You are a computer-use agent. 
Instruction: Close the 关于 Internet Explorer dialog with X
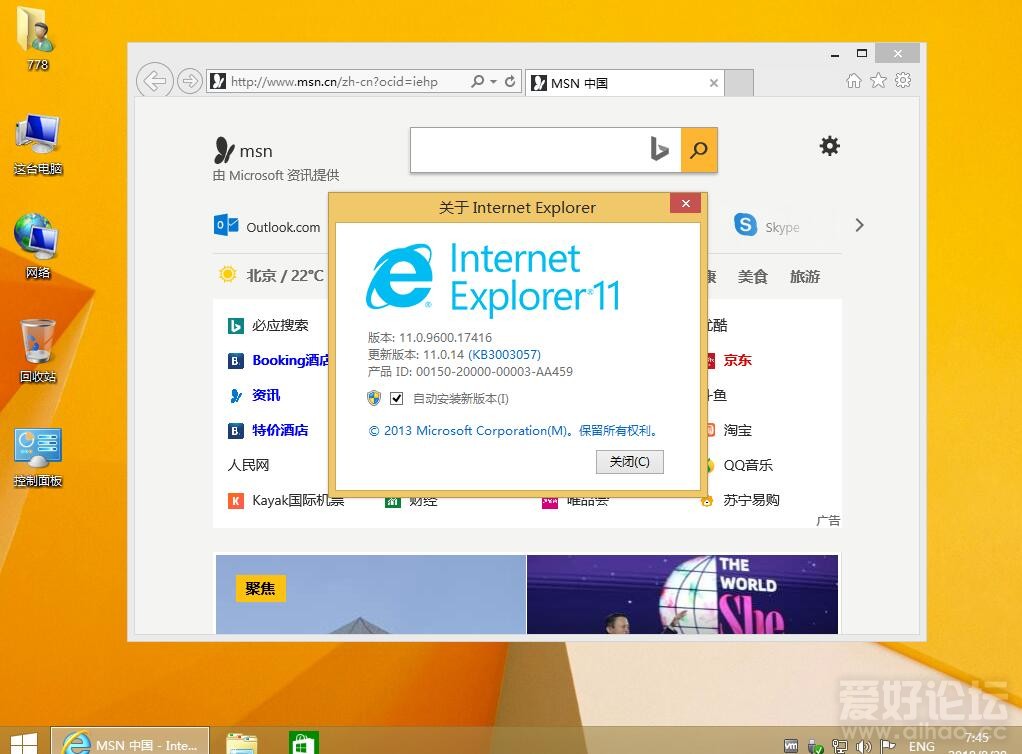tap(685, 203)
